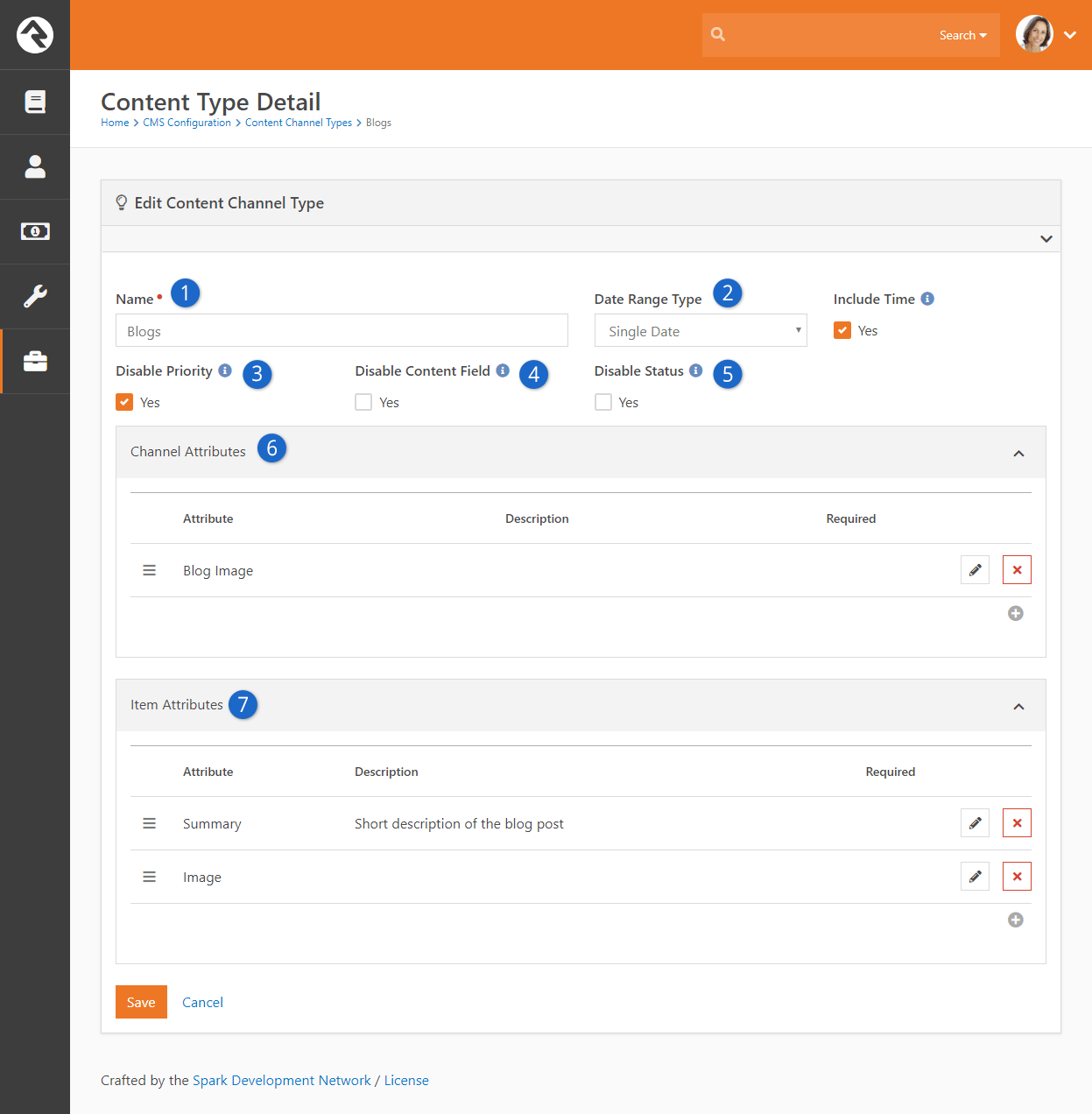Save the content channel type
Screen dimensions: 1092x1114
click(141, 1002)
